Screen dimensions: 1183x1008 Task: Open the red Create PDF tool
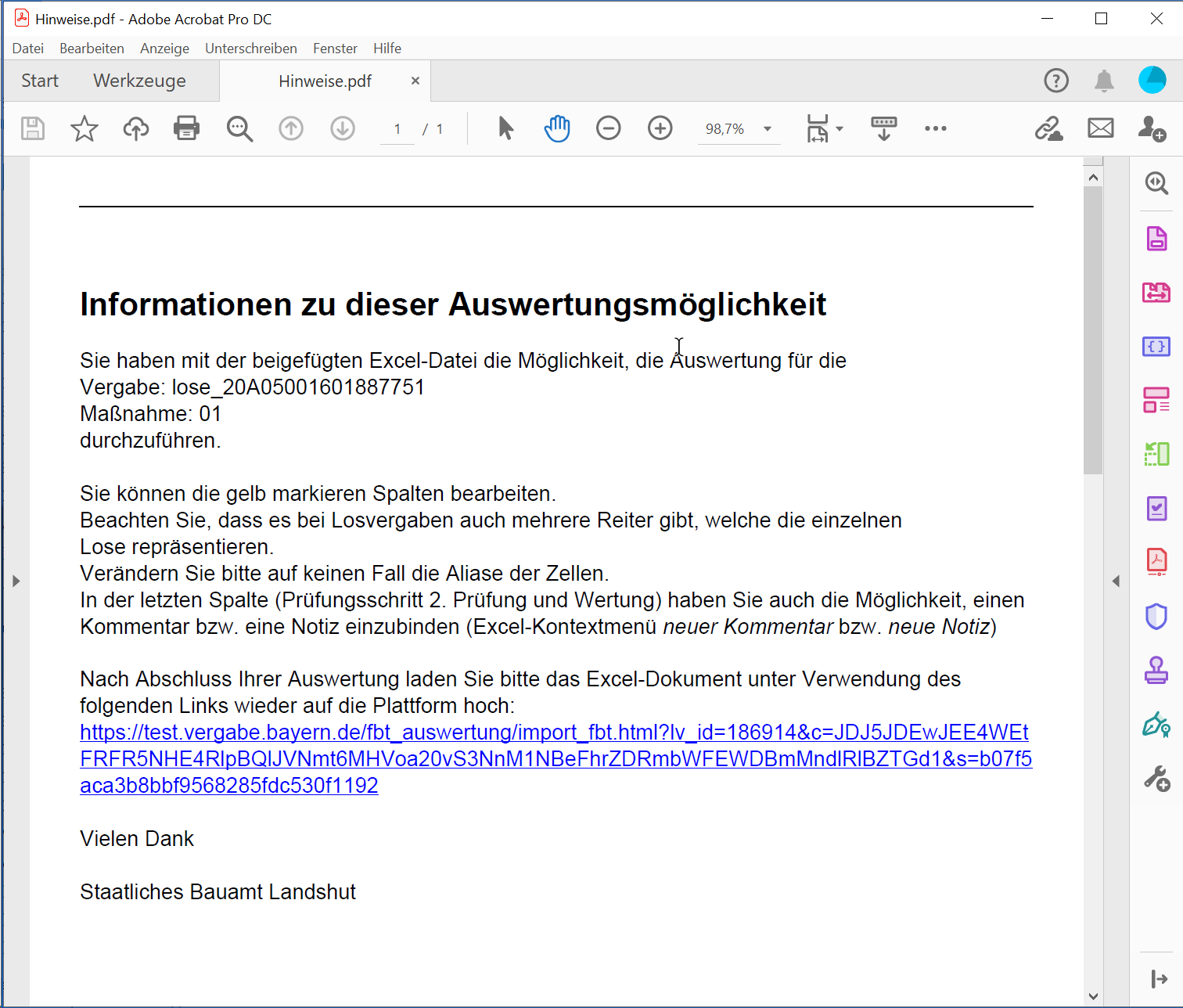pos(1156,562)
